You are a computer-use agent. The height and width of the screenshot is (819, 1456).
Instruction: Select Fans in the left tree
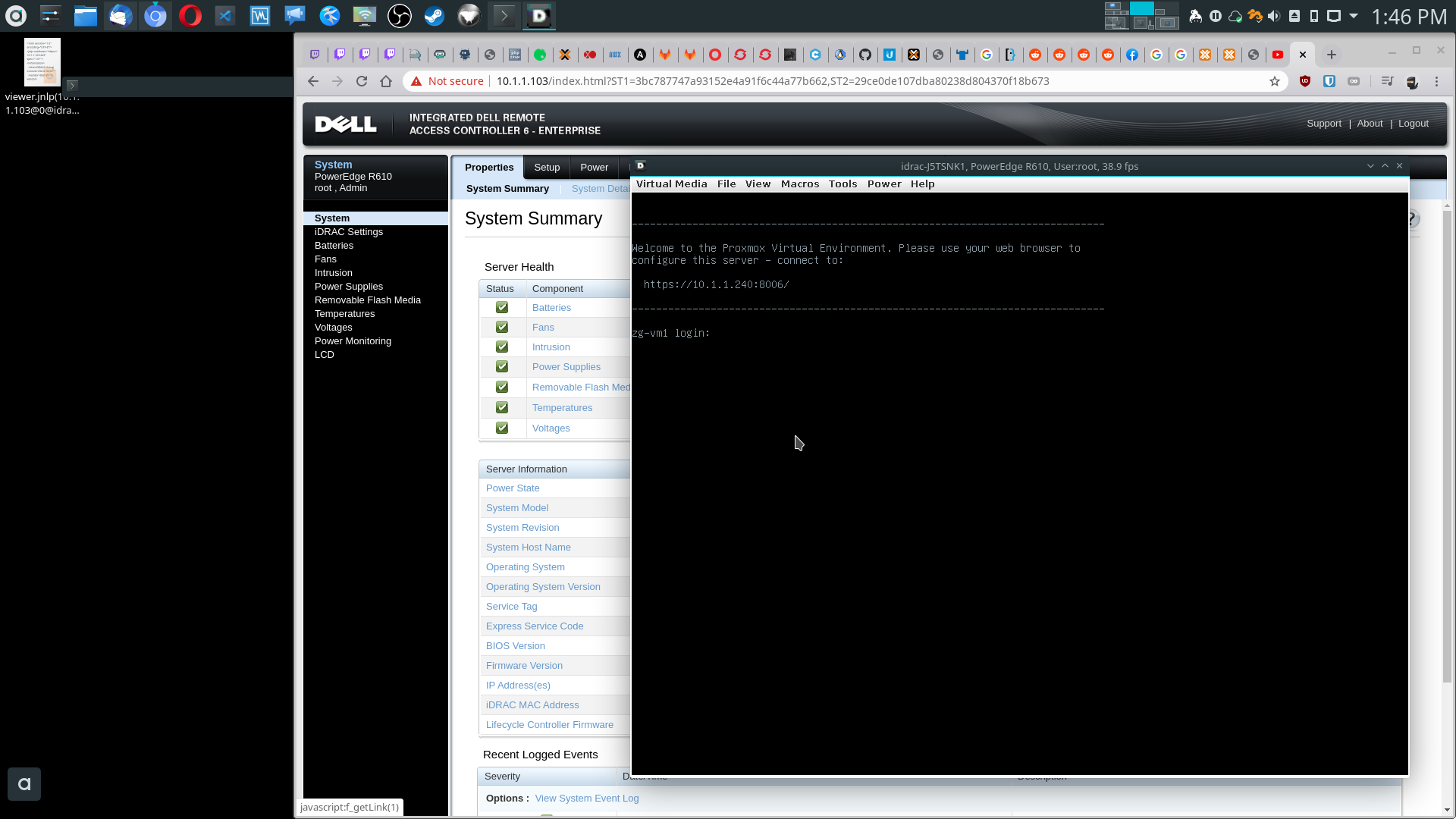pos(325,259)
